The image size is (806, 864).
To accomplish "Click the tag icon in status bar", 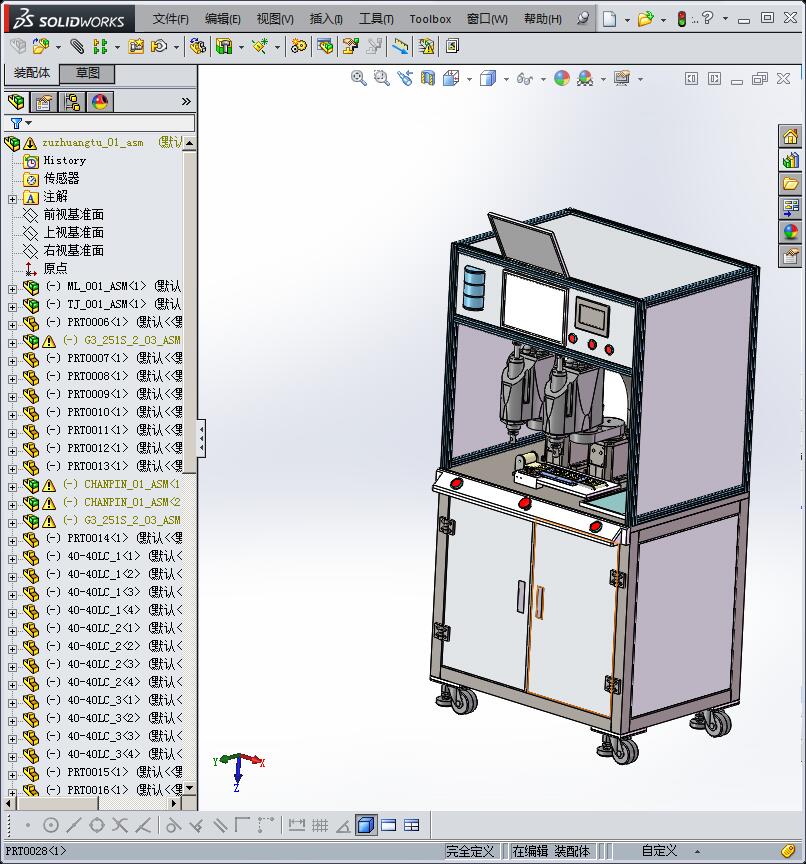I will point(788,851).
